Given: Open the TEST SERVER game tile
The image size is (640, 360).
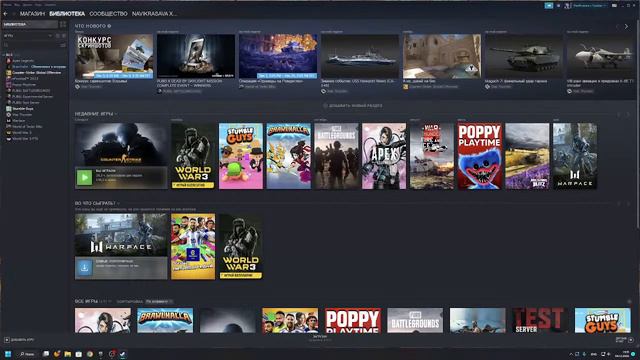Looking at the screenshot, I should click(x=540, y=320).
